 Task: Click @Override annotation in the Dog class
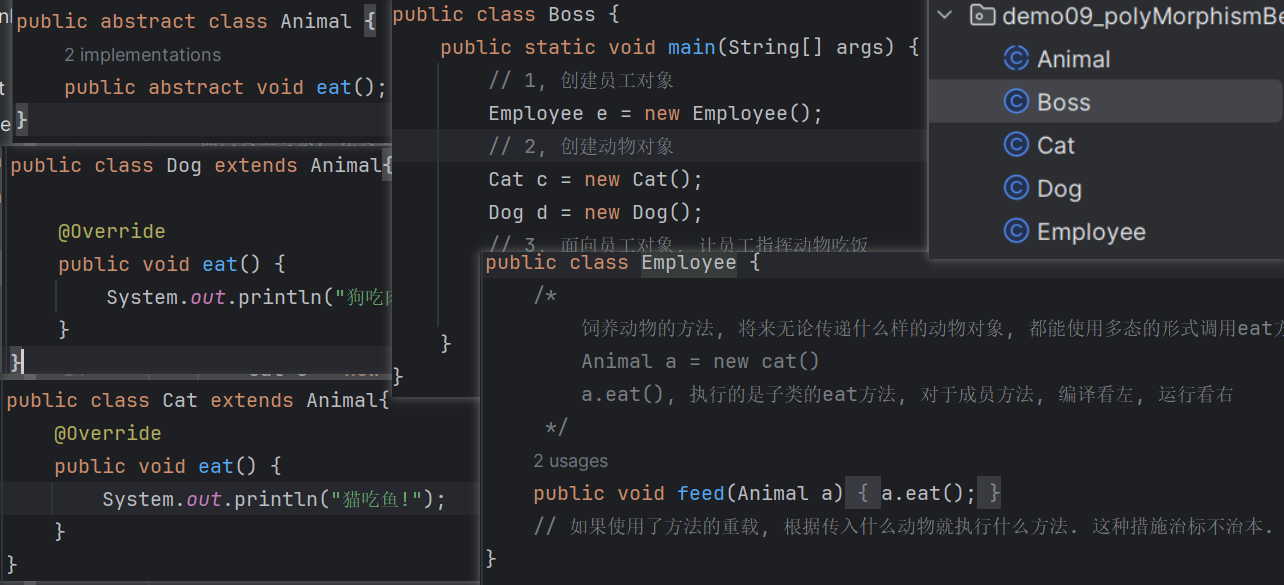(x=111, y=231)
